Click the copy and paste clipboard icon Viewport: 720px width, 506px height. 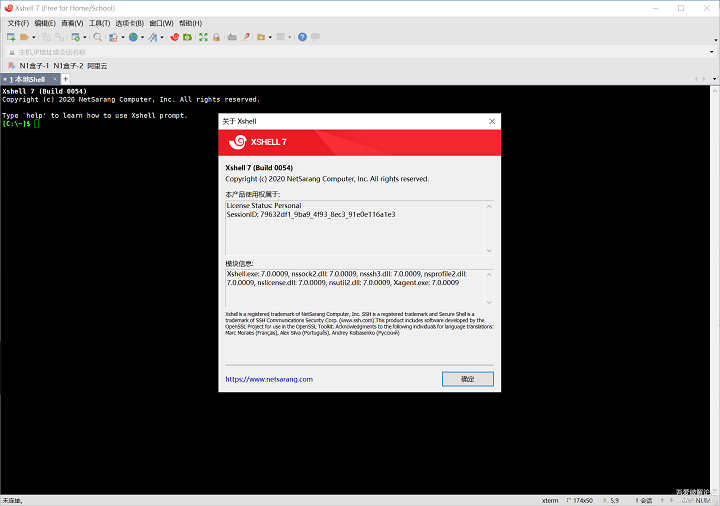113,37
